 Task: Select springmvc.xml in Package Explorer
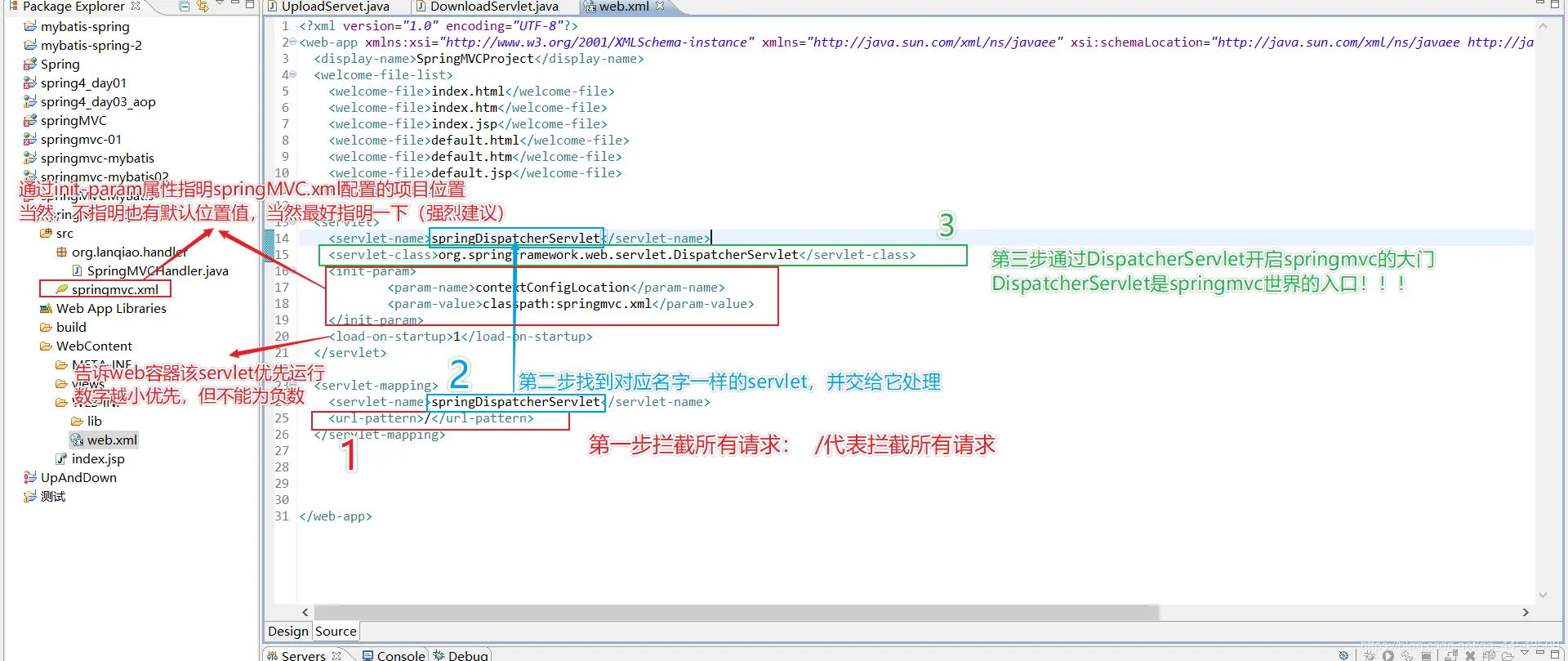click(x=115, y=289)
